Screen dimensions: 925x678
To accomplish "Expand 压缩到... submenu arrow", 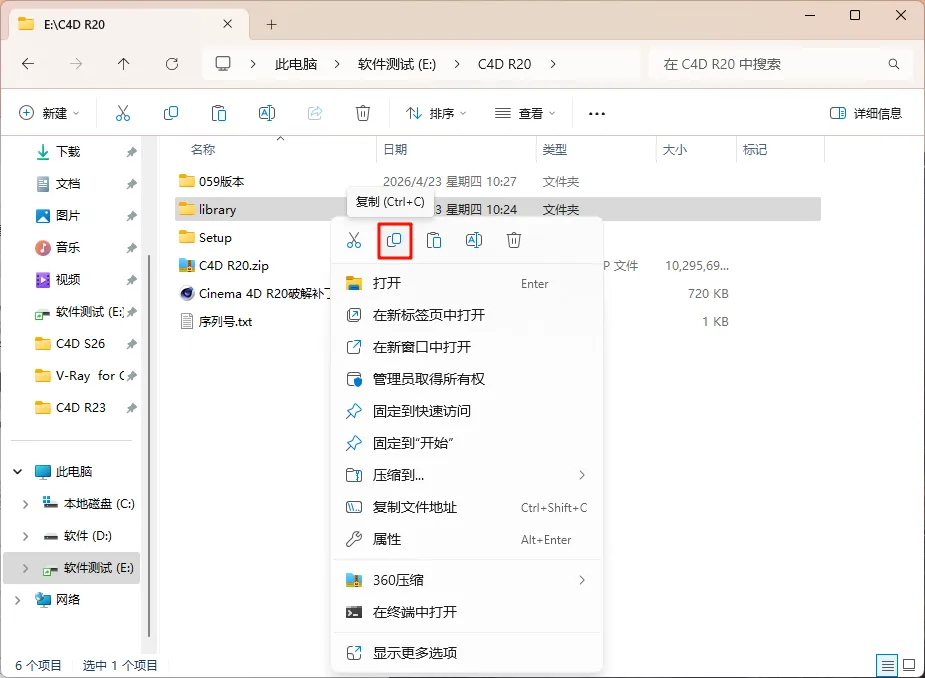I will click(582, 475).
